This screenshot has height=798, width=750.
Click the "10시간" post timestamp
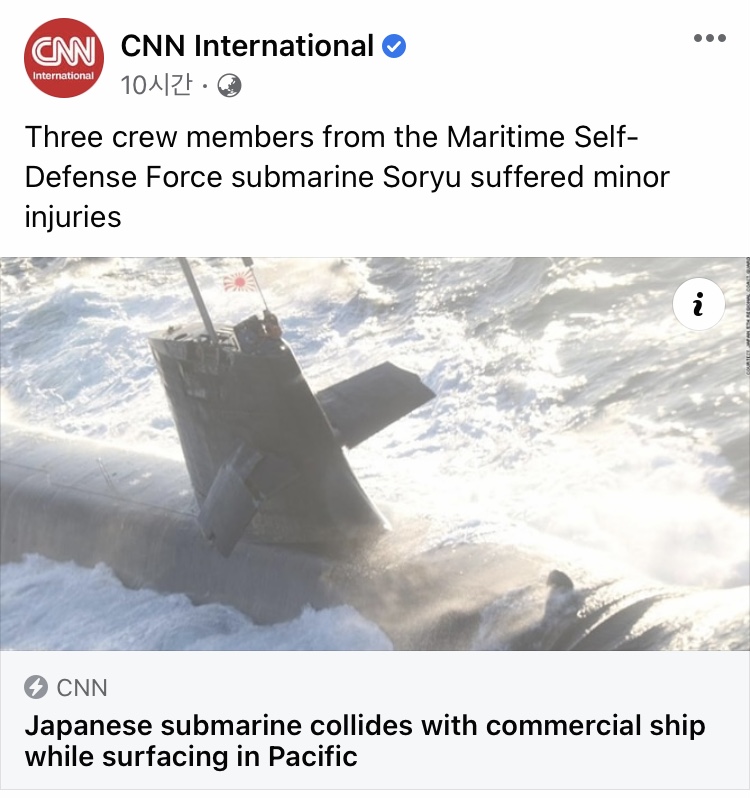point(157,85)
